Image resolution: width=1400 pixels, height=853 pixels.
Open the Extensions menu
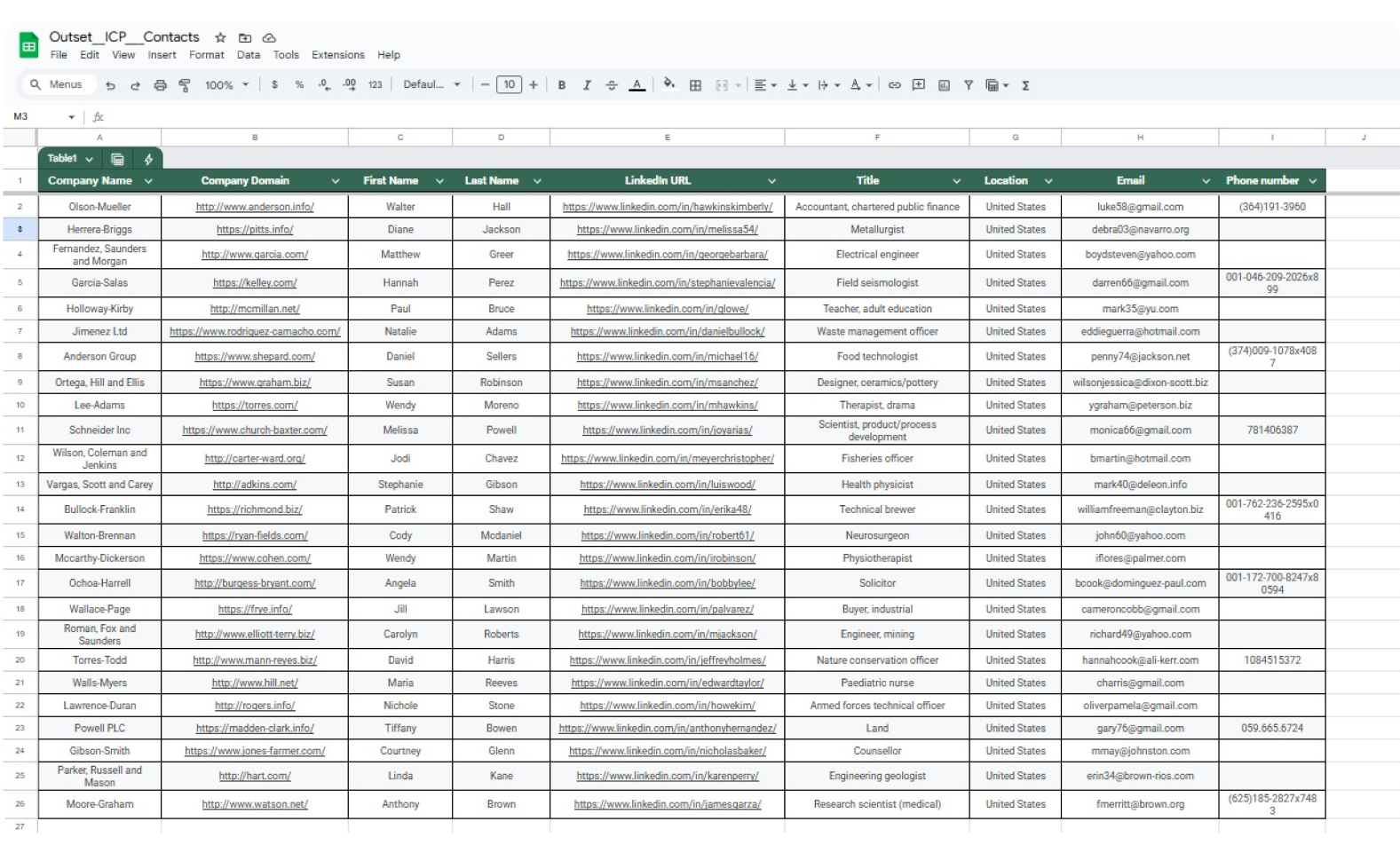(337, 55)
